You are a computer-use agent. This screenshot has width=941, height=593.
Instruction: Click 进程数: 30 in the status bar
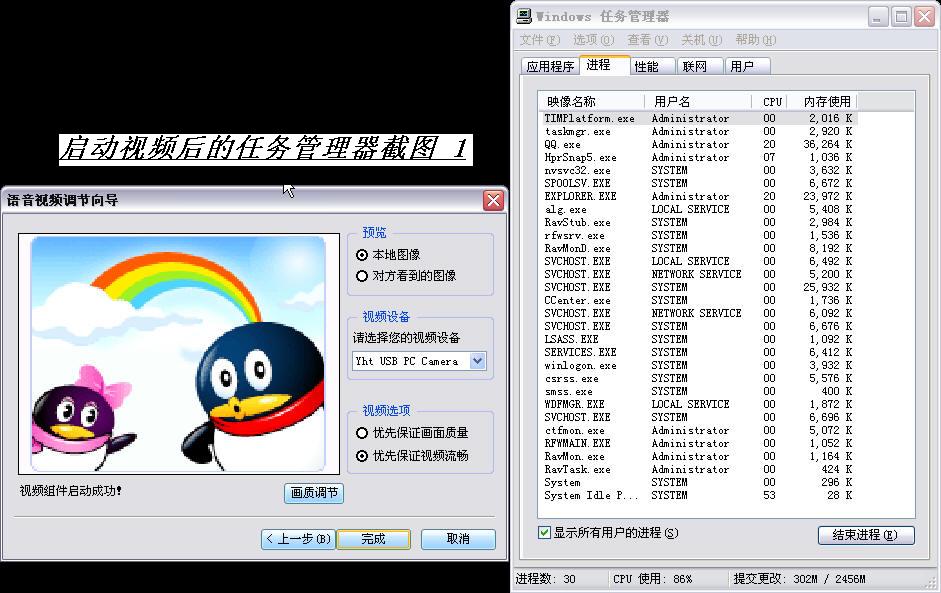pos(546,579)
